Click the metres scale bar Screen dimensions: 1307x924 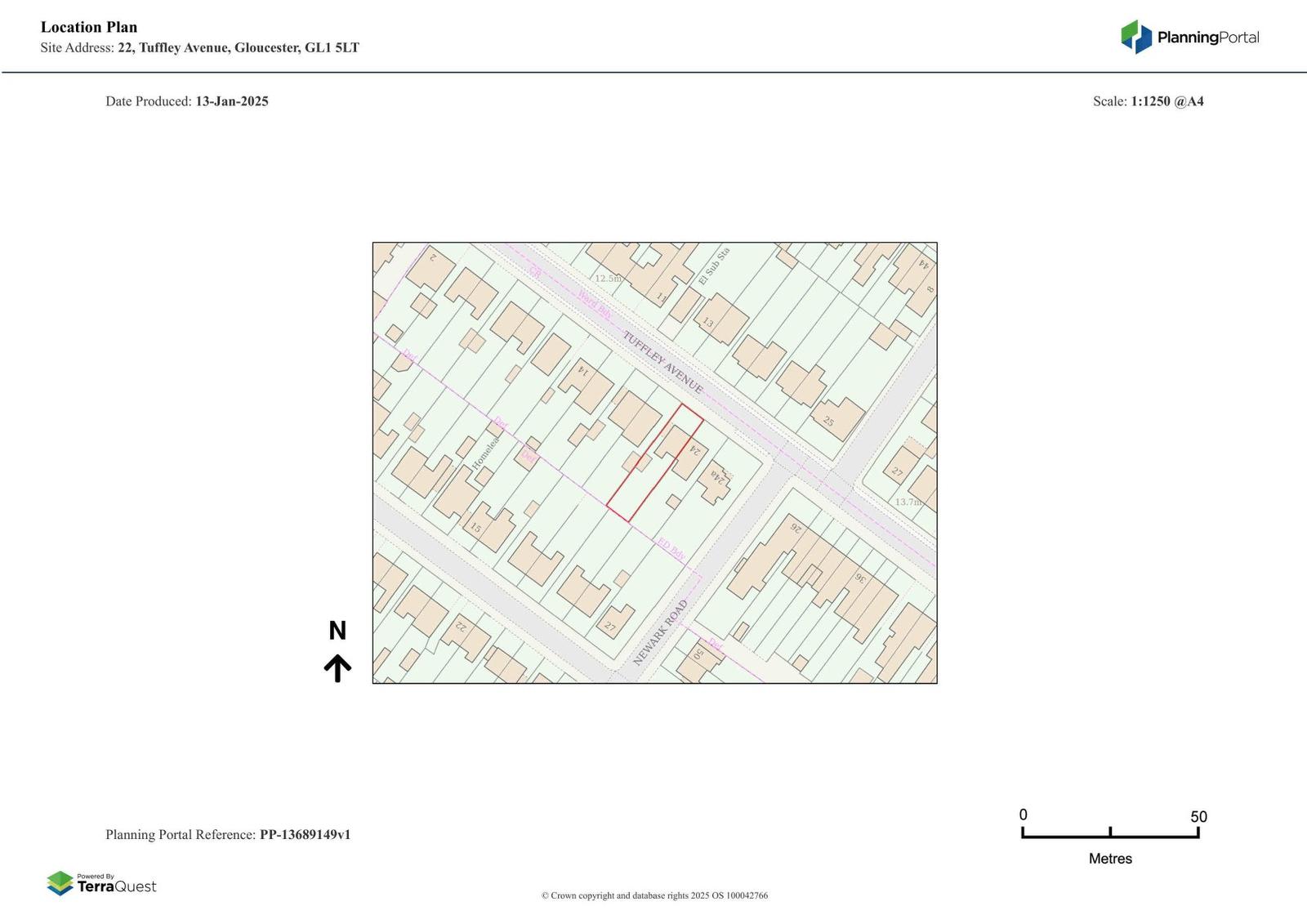(1110, 833)
